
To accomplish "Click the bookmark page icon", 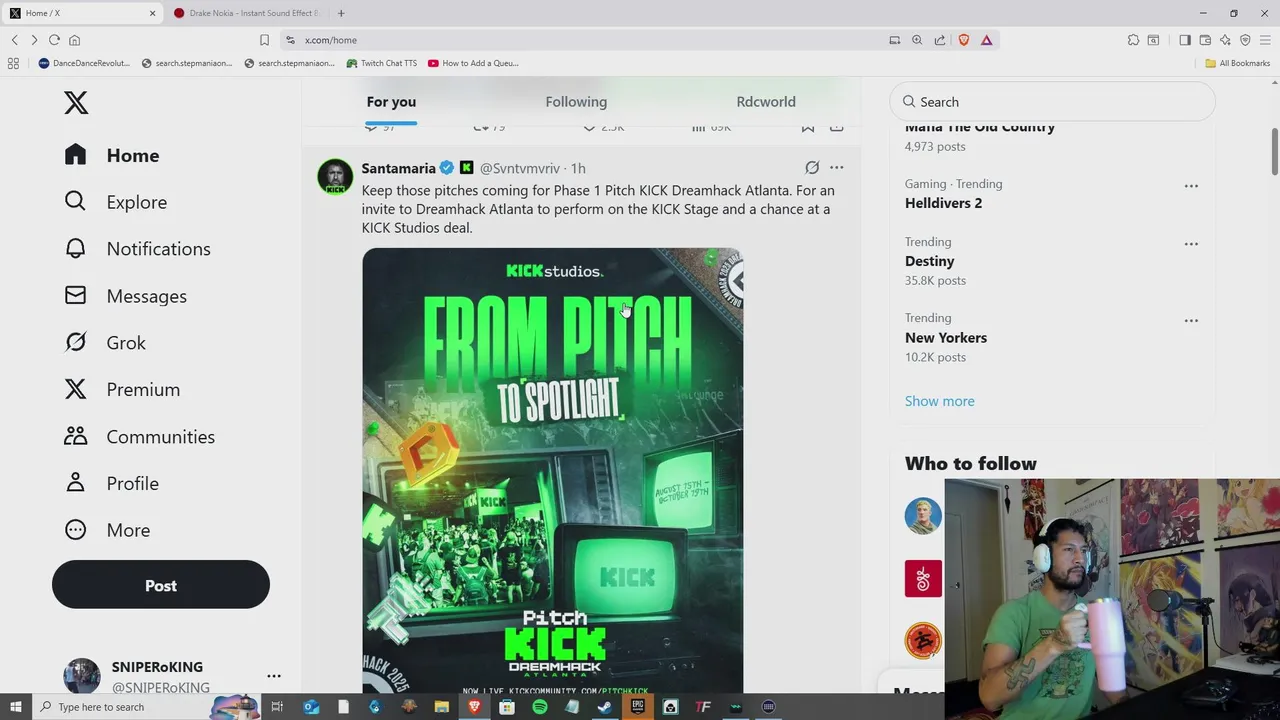I will (264, 40).
